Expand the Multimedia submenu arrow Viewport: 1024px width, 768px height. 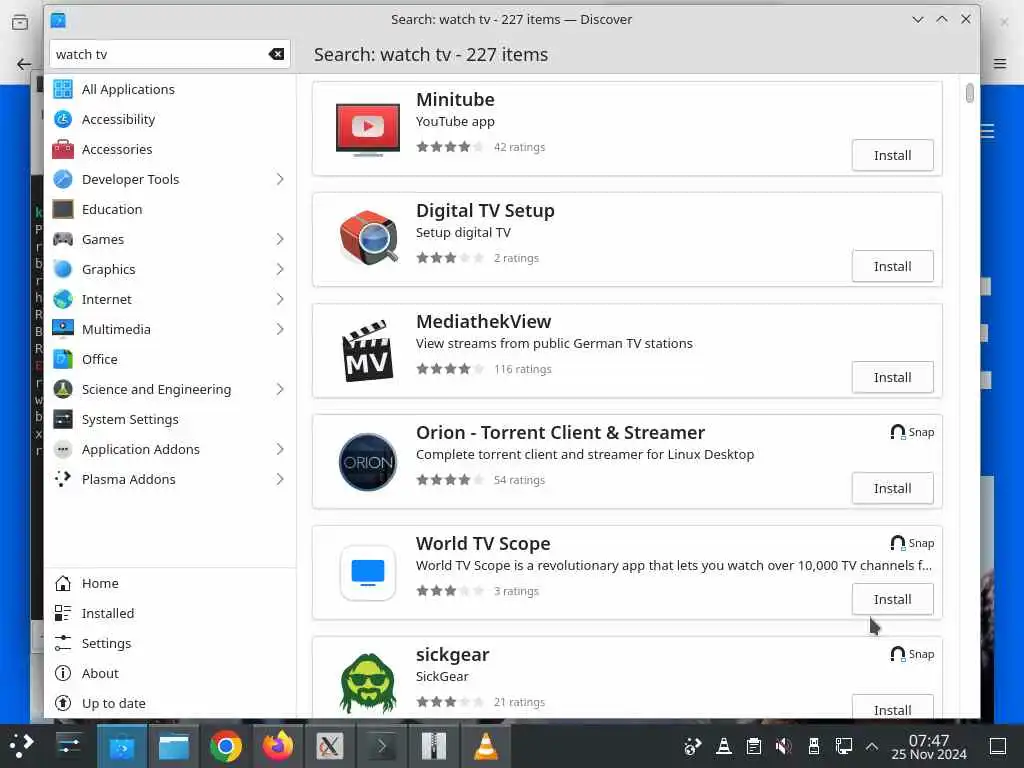coord(280,330)
